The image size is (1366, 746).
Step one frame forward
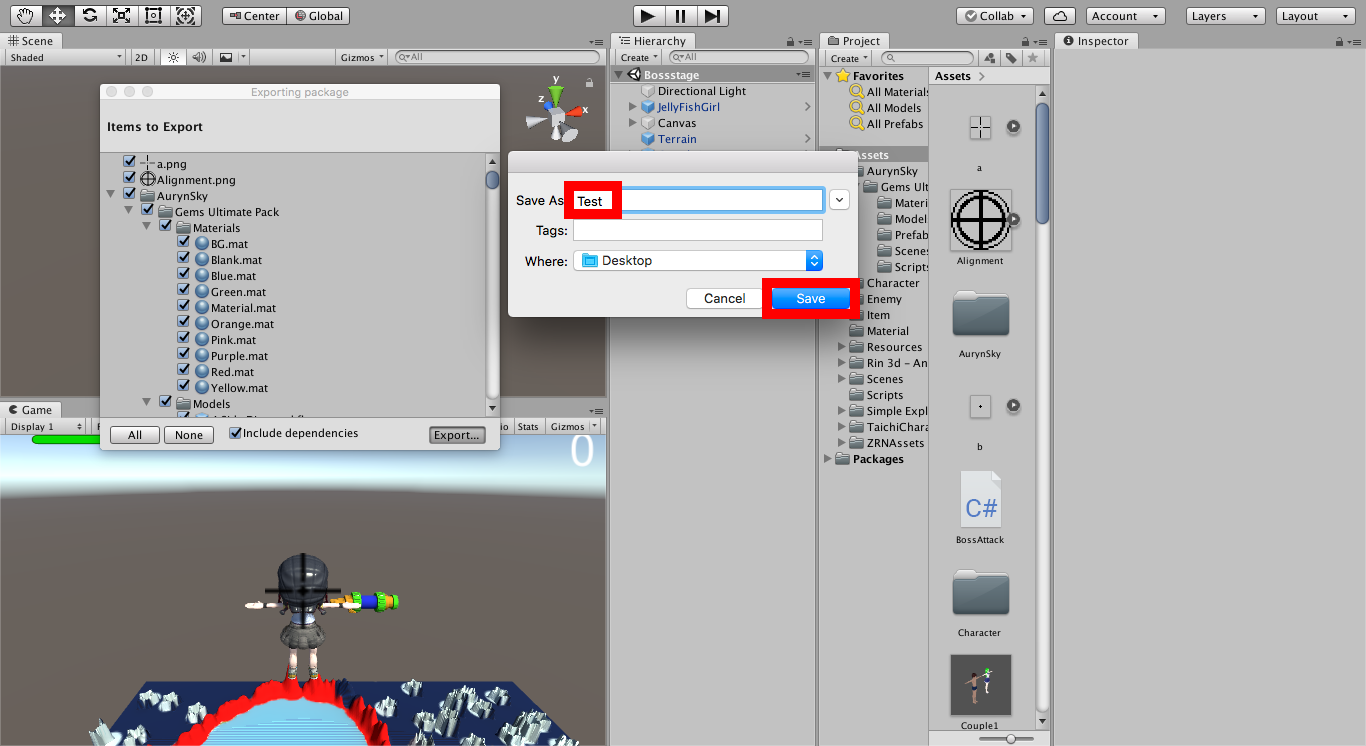click(712, 16)
